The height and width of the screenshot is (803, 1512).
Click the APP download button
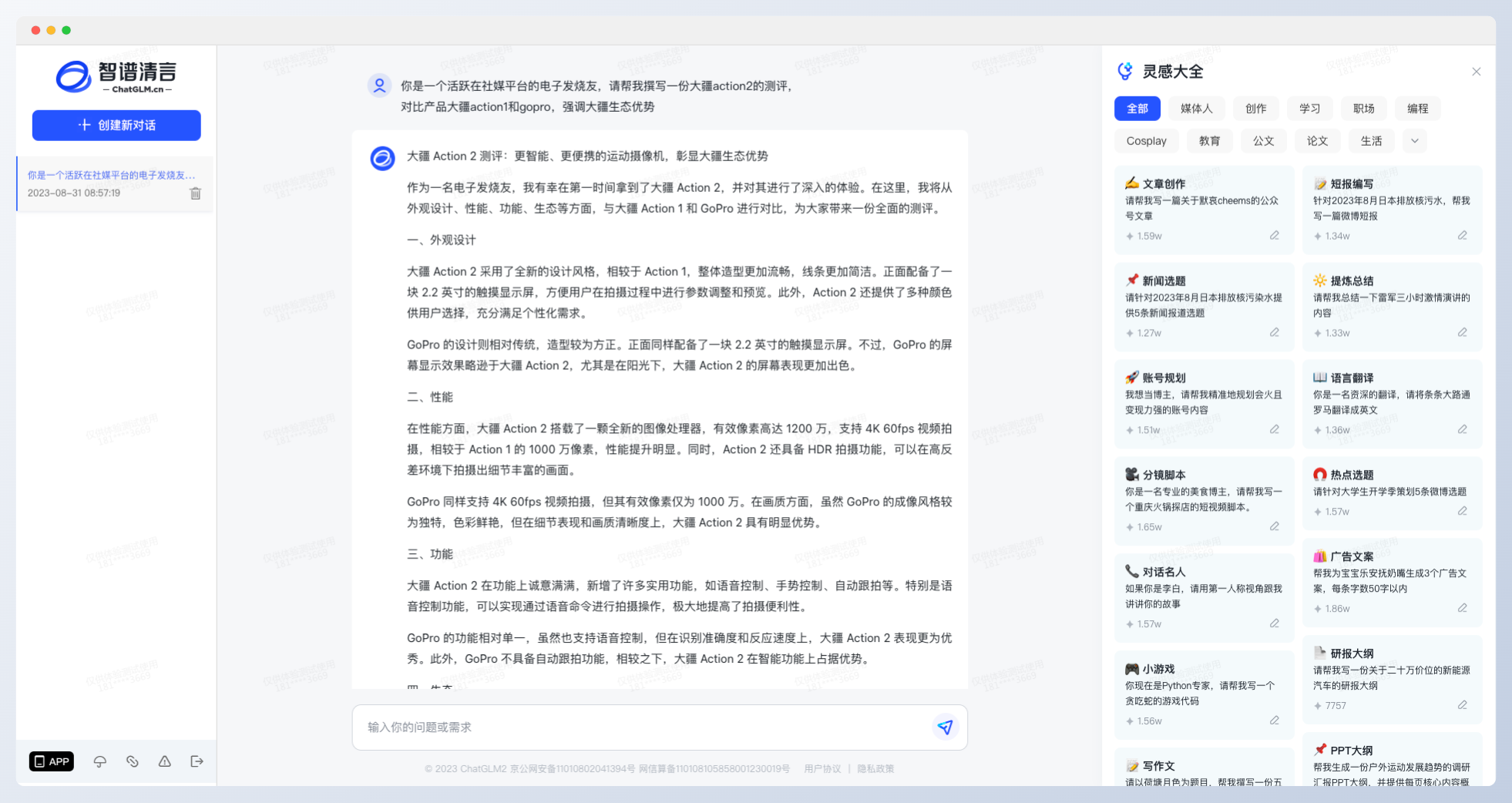pyautogui.click(x=52, y=761)
